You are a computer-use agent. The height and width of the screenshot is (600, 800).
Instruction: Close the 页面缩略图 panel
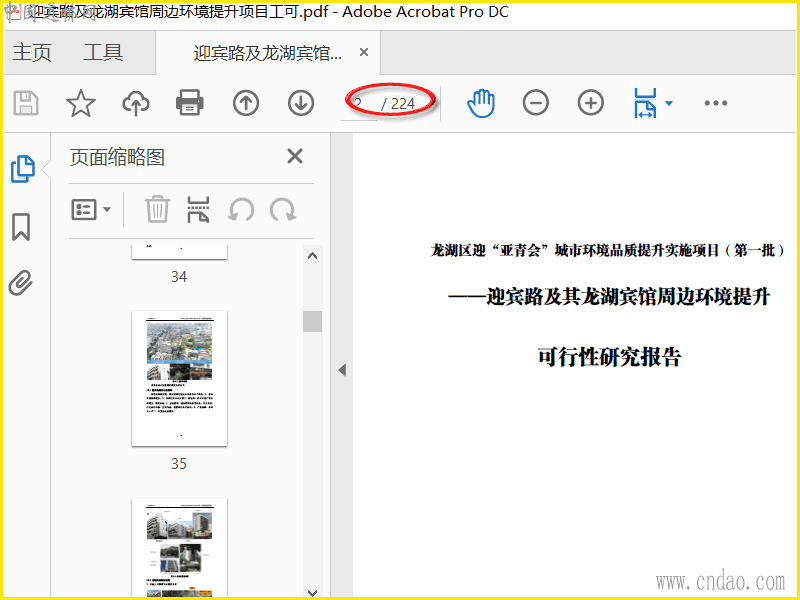click(x=295, y=156)
